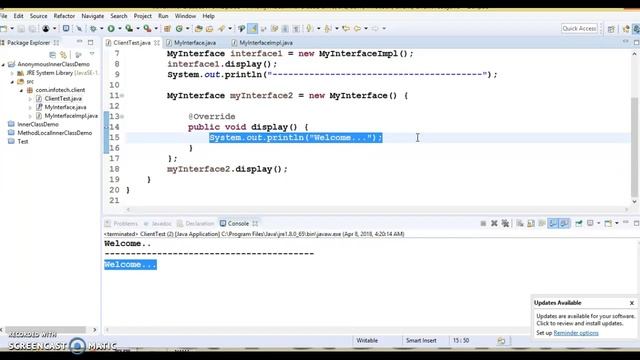Open Reminder options link
This screenshot has height=360, width=640.
[x=576, y=333]
